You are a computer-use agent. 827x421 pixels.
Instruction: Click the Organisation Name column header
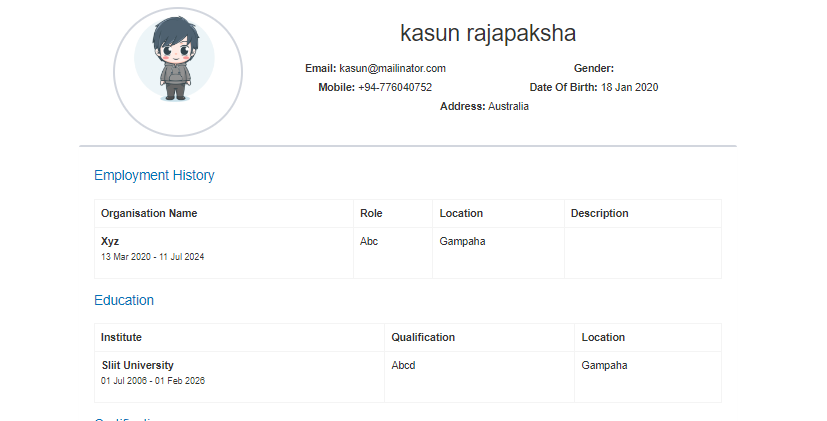point(149,213)
